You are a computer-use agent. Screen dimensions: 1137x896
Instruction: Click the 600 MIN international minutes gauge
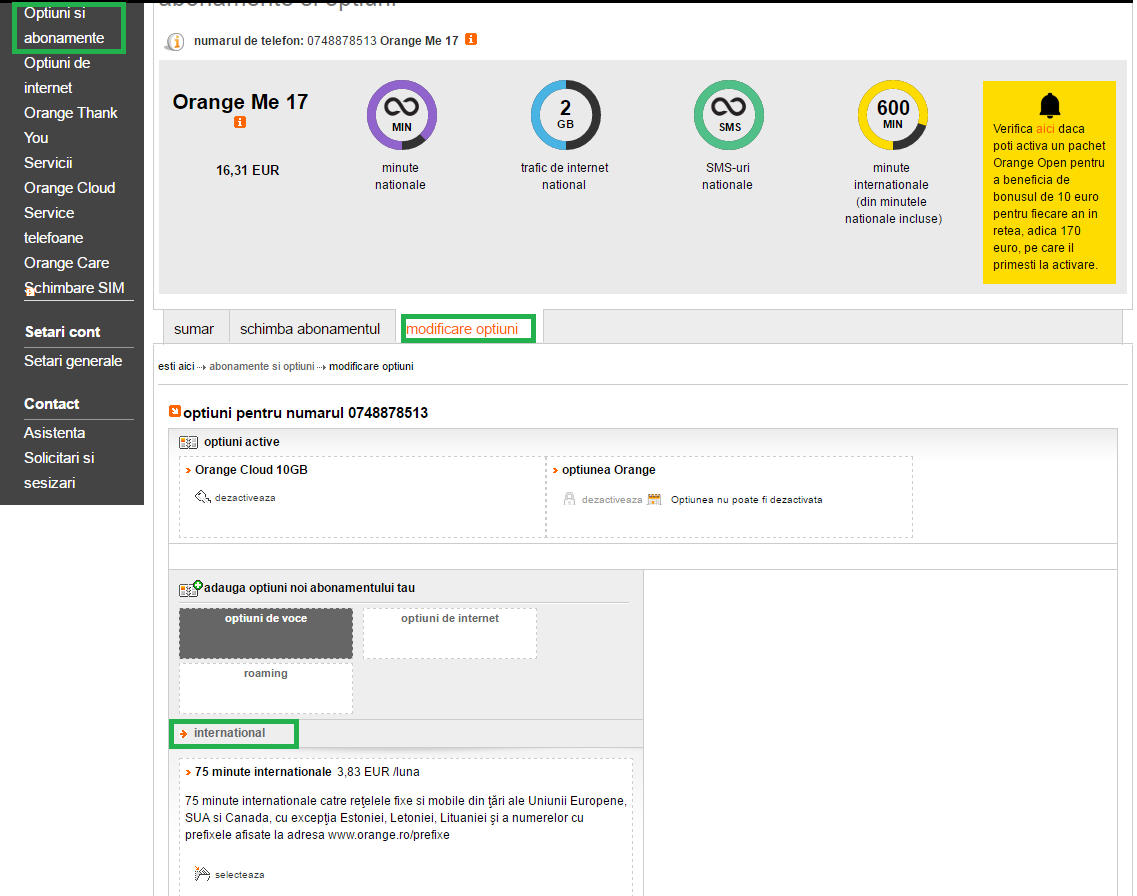(893, 115)
